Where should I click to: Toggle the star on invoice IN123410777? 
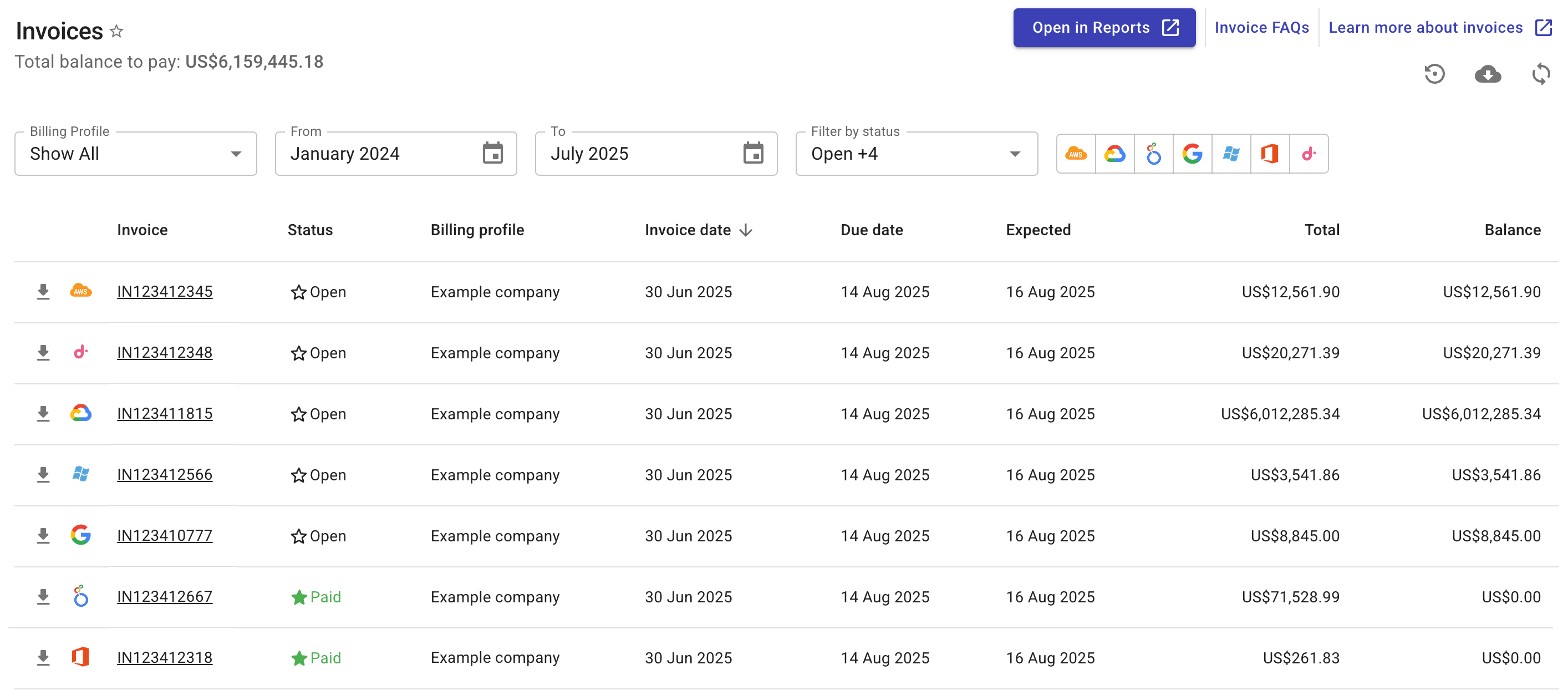pos(298,536)
